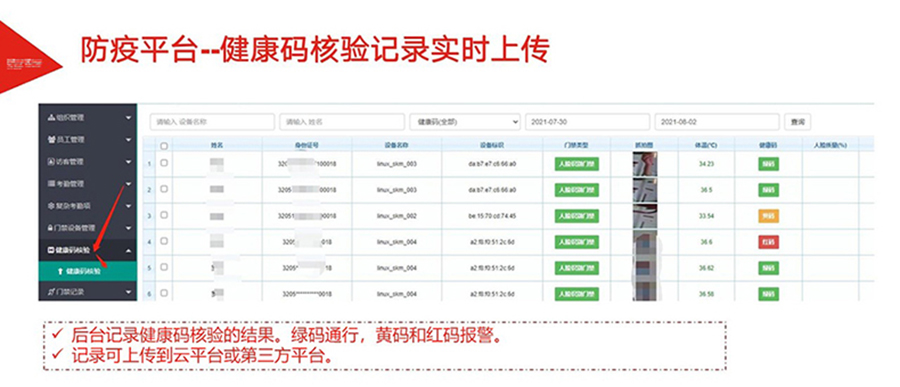Toggle the select-all checkbox in table header
The width and height of the screenshot is (900, 387).
tap(164, 146)
